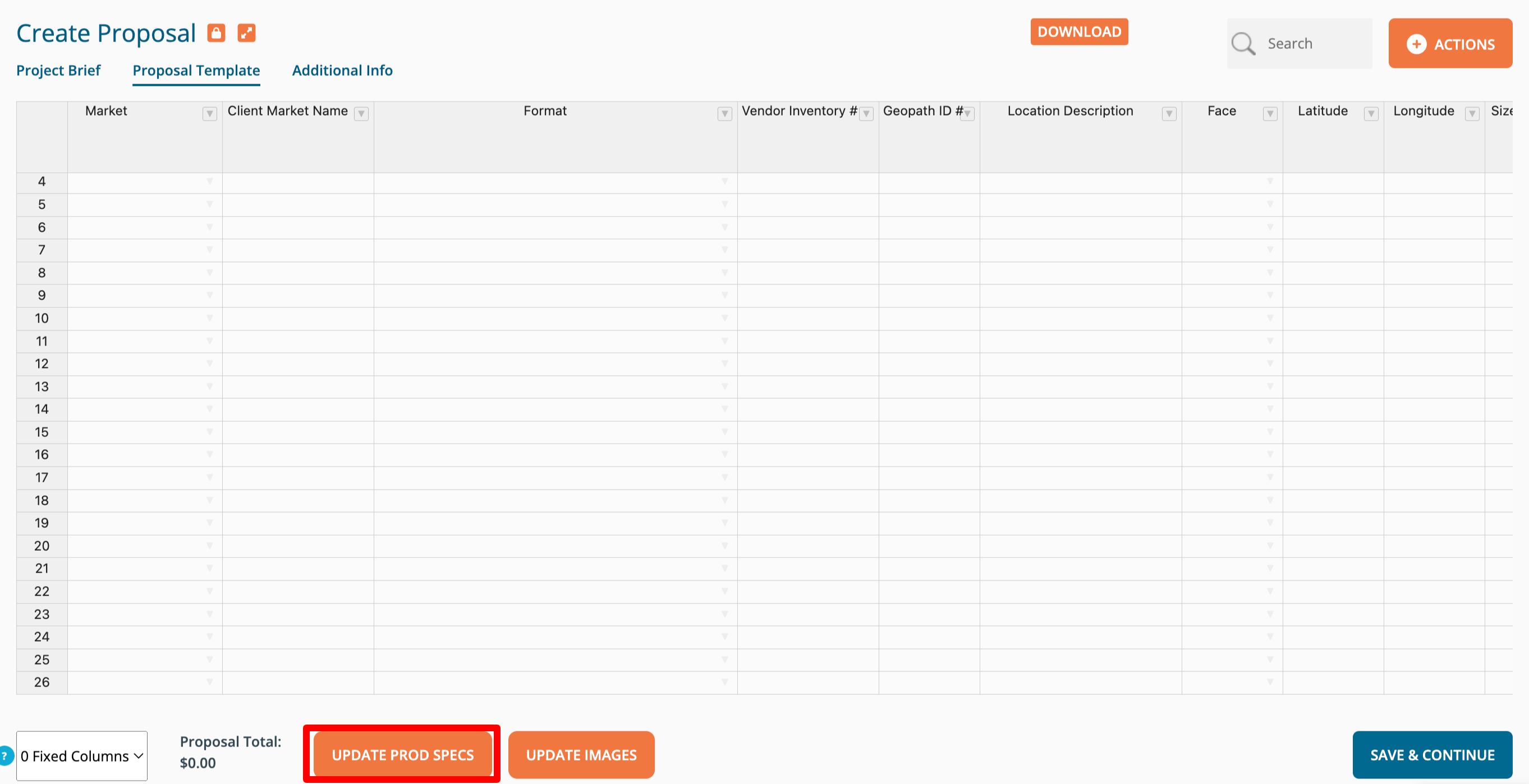Viewport: 1529px width, 784px height.
Task: Expand the Face dropdown in row 15
Action: (1270, 432)
